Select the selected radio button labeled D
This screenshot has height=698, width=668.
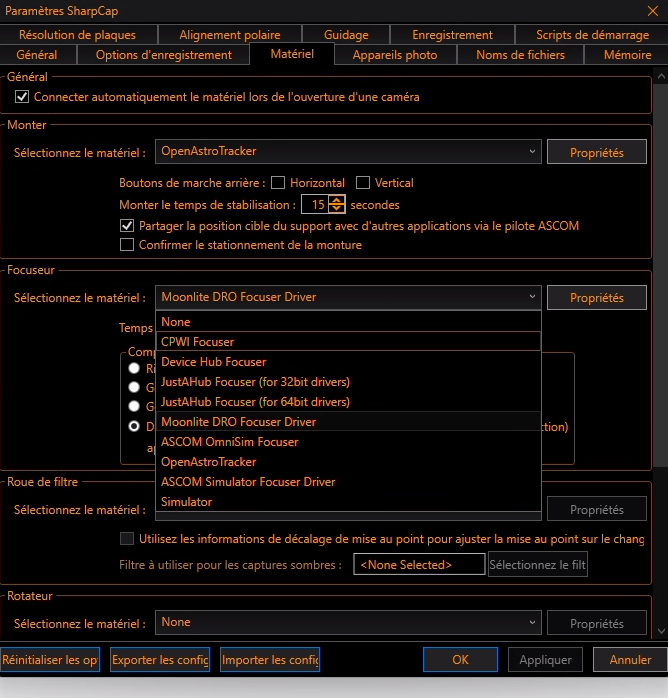click(134, 426)
